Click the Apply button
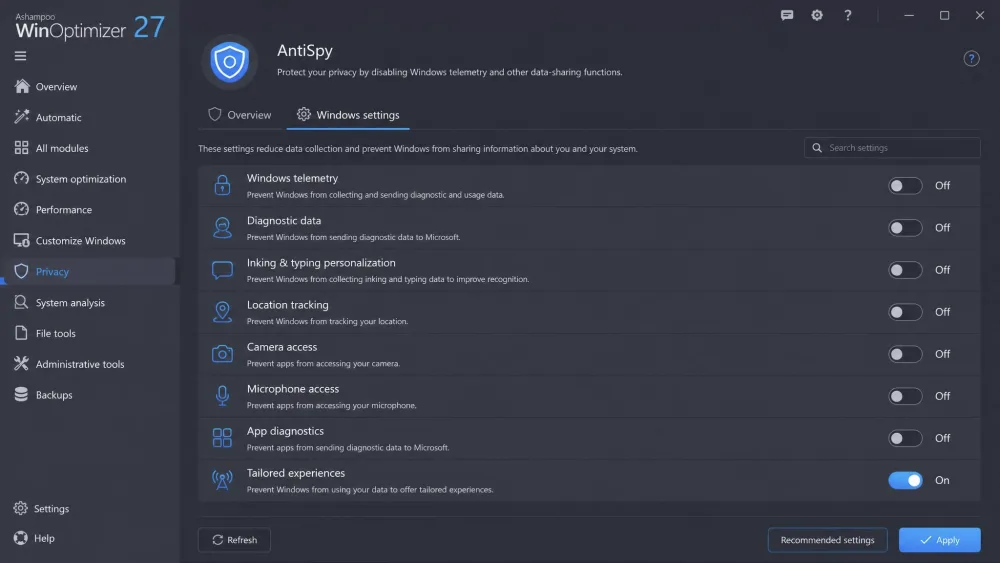The width and height of the screenshot is (1000, 563). point(939,539)
